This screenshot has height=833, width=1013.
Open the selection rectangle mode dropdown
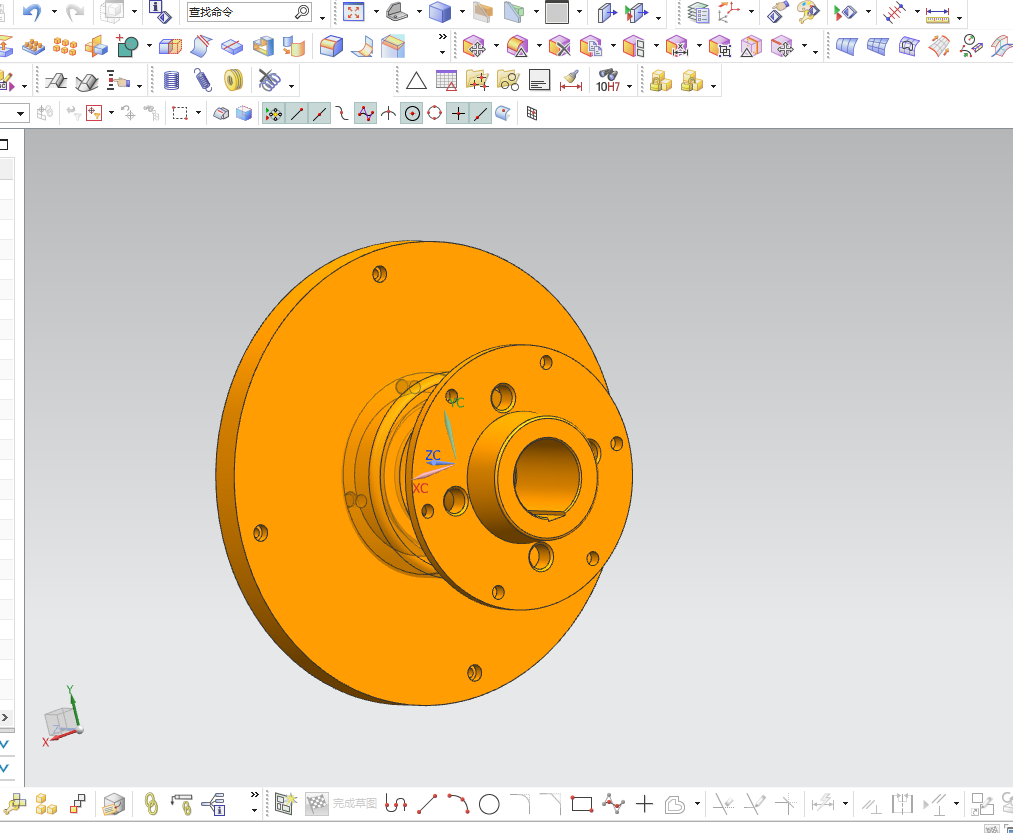[x=198, y=113]
